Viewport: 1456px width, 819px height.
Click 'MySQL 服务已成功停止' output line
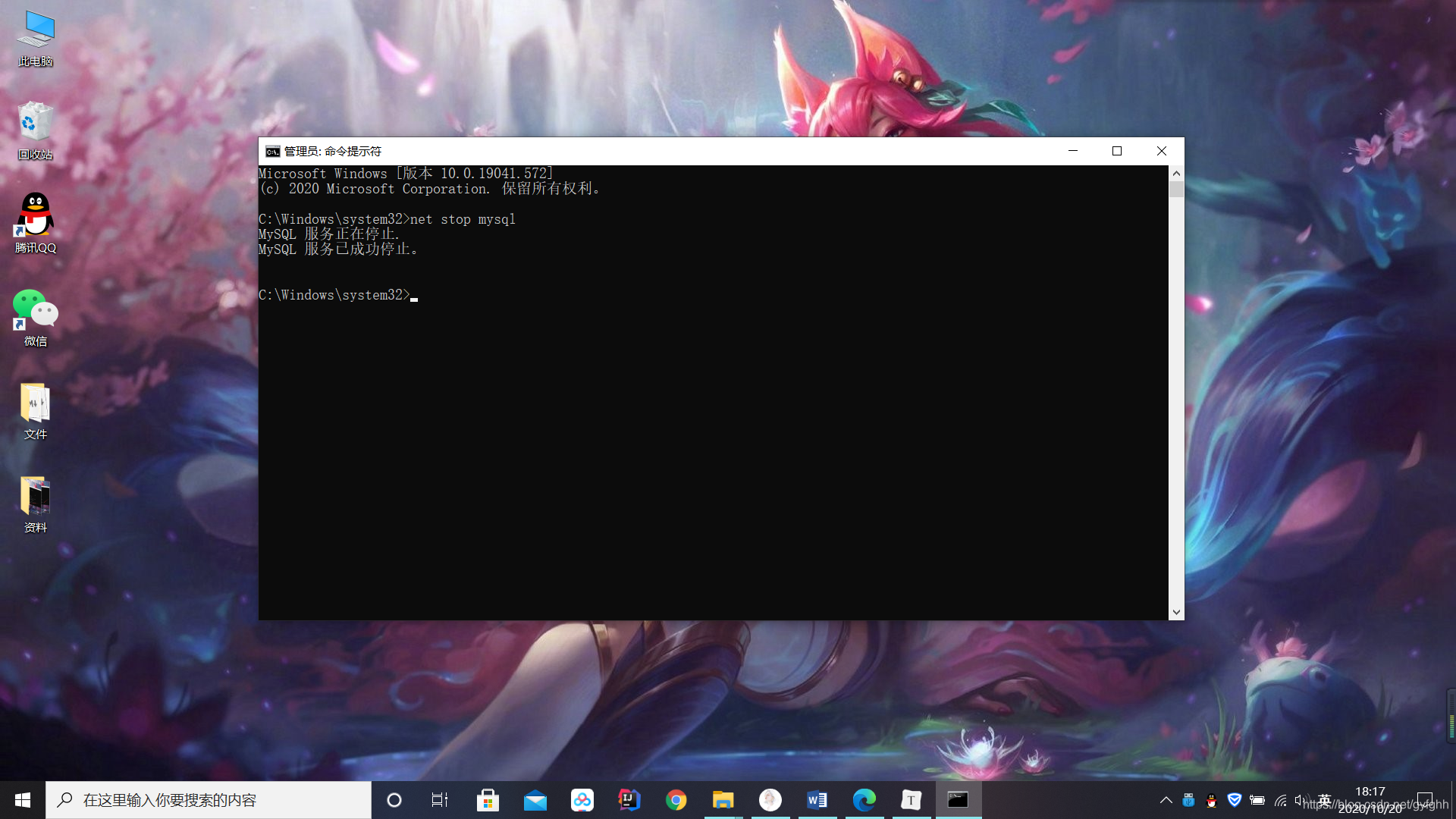coord(338,249)
